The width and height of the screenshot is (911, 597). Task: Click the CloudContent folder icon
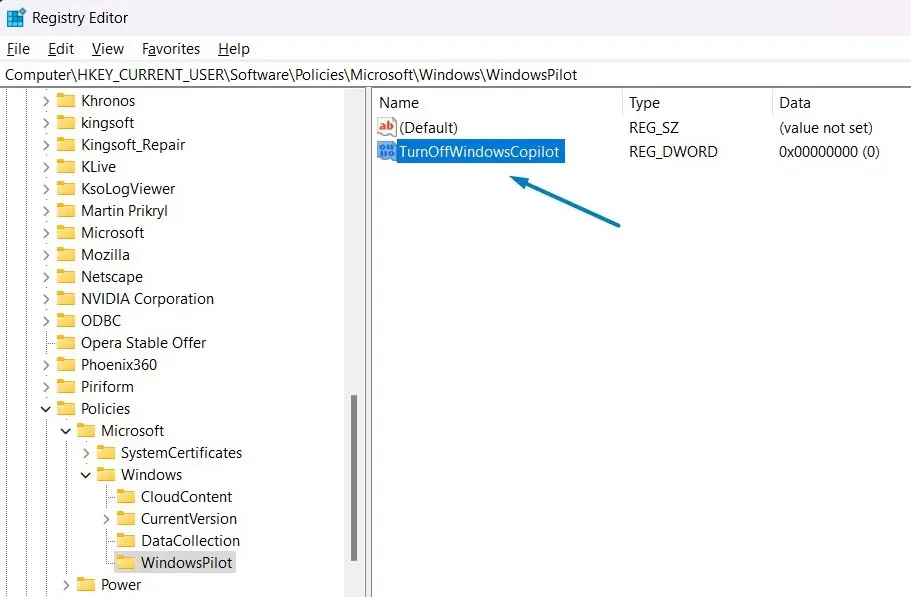coord(126,497)
